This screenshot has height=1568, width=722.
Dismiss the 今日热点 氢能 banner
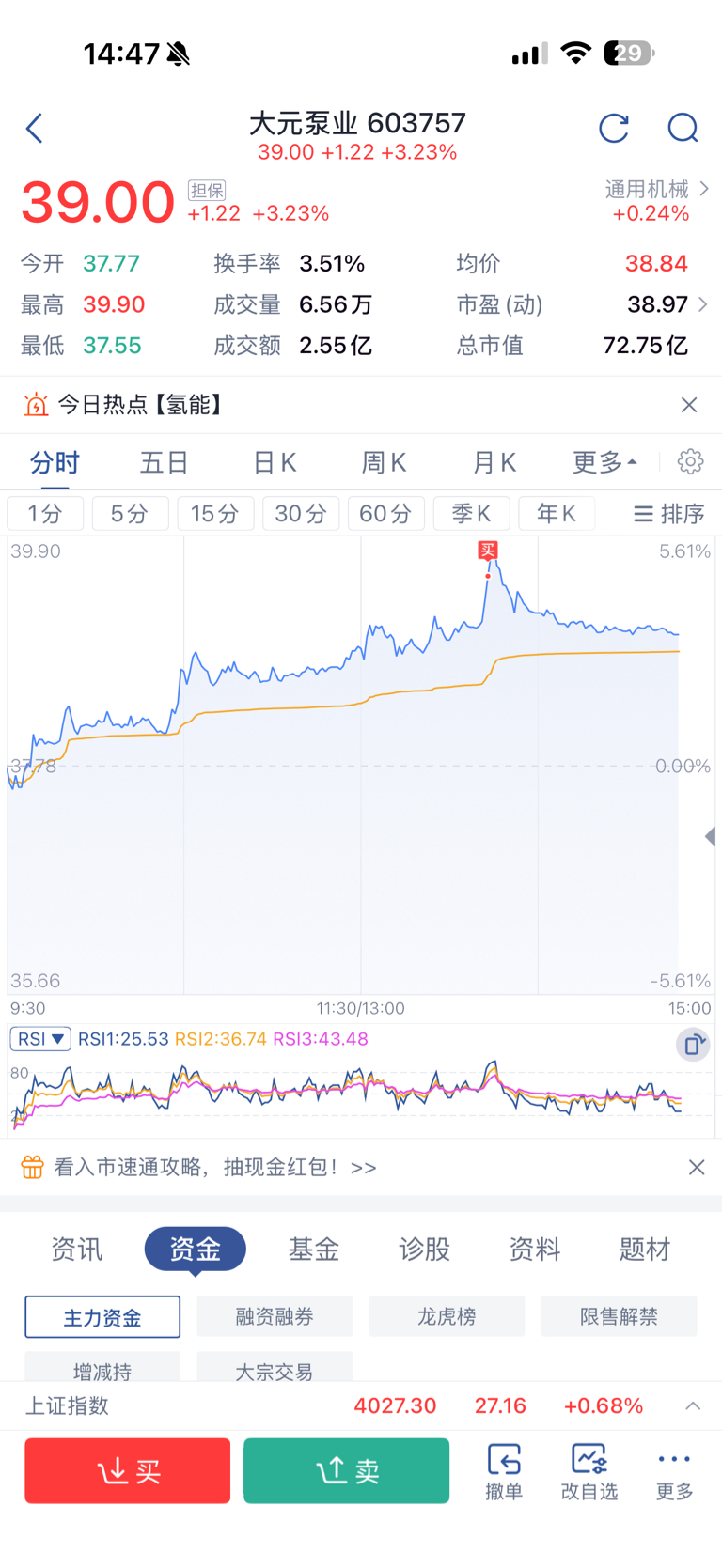coord(689,405)
